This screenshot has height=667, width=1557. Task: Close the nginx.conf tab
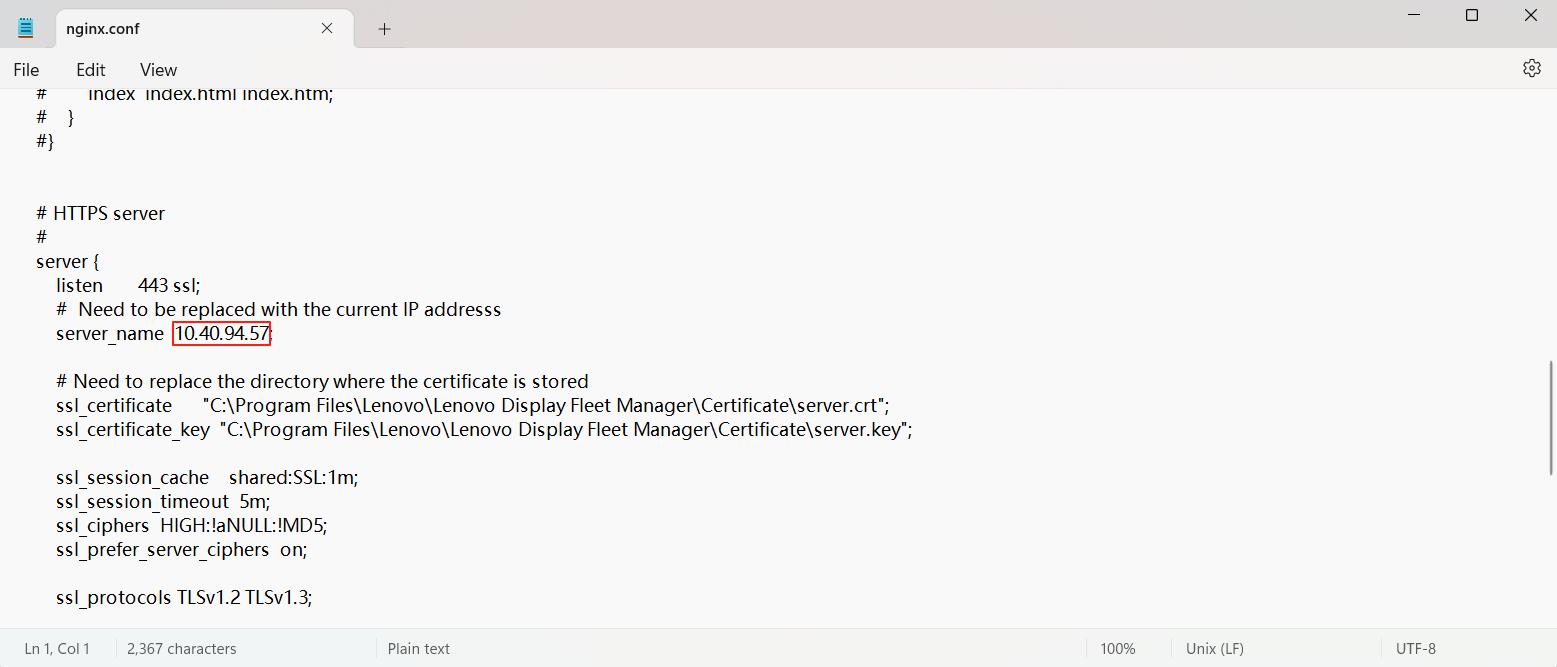coord(327,28)
